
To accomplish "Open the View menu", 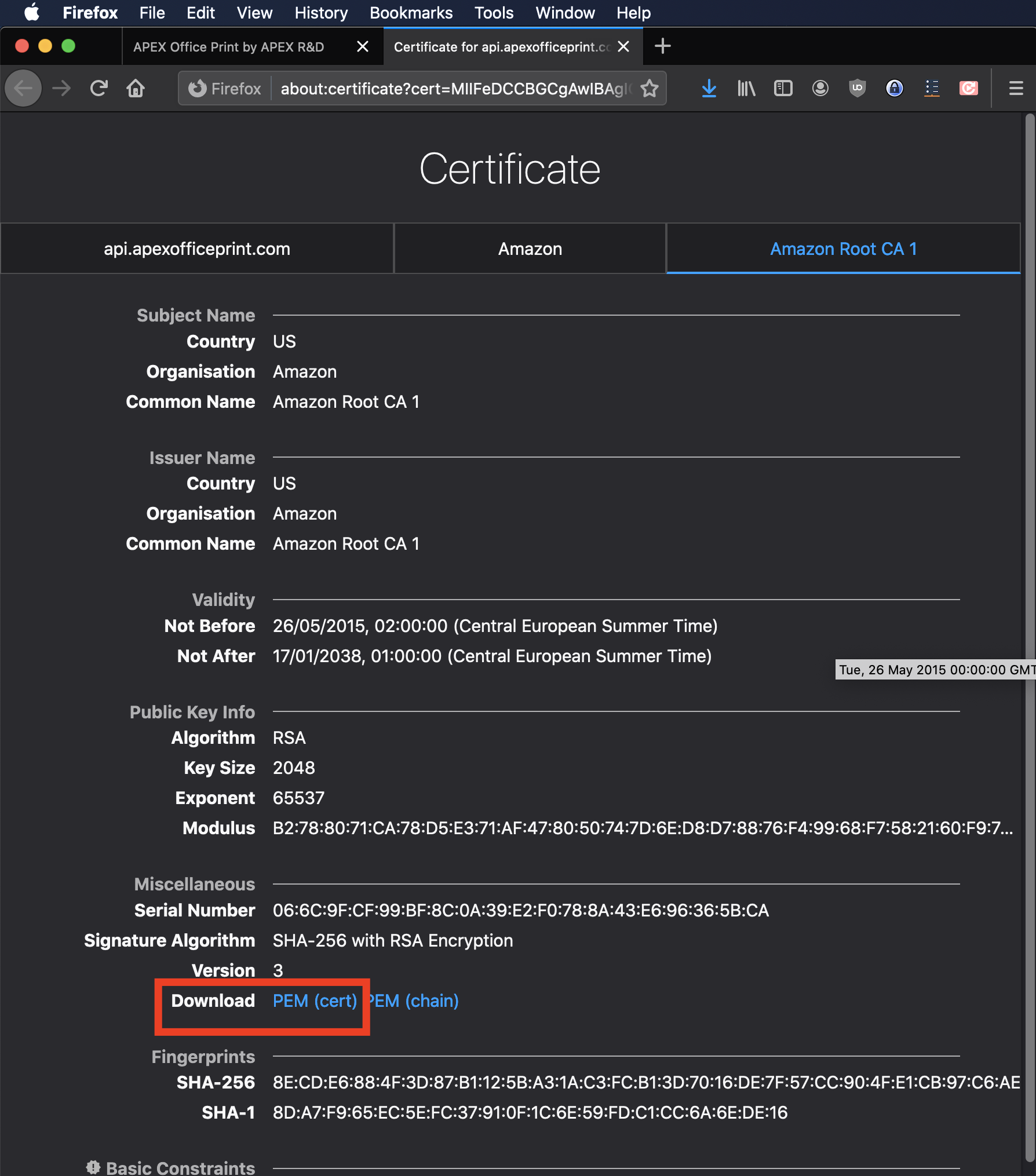I will (254, 13).
